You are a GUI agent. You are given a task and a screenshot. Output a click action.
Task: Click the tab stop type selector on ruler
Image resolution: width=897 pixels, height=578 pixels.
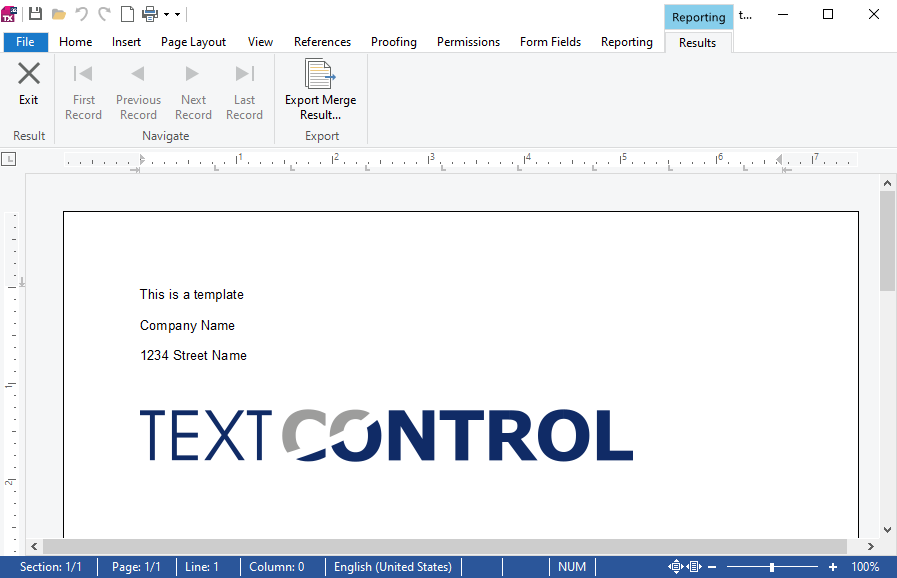tap(9, 159)
